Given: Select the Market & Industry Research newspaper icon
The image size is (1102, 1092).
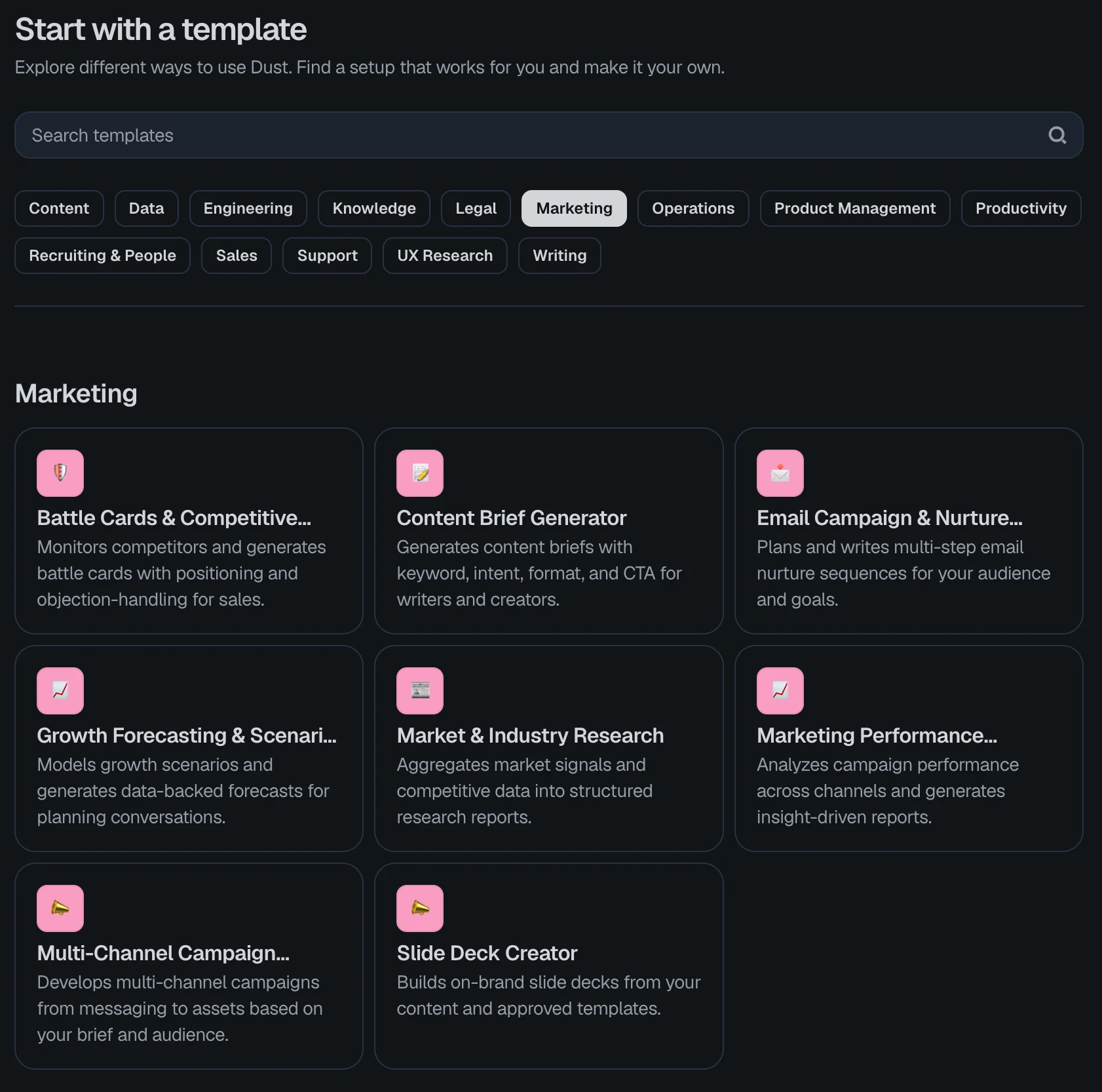Looking at the screenshot, I should pyautogui.click(x=419, y=690).
